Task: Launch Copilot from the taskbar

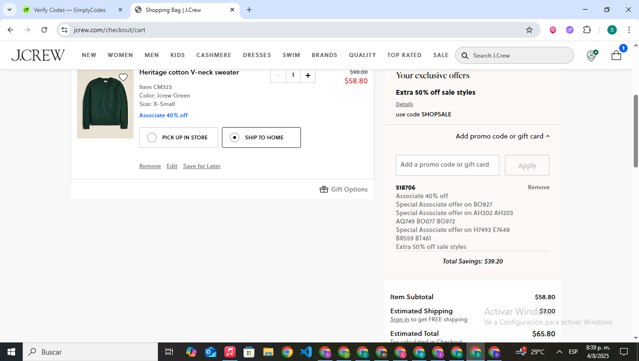Action: [x=191, y=352]
